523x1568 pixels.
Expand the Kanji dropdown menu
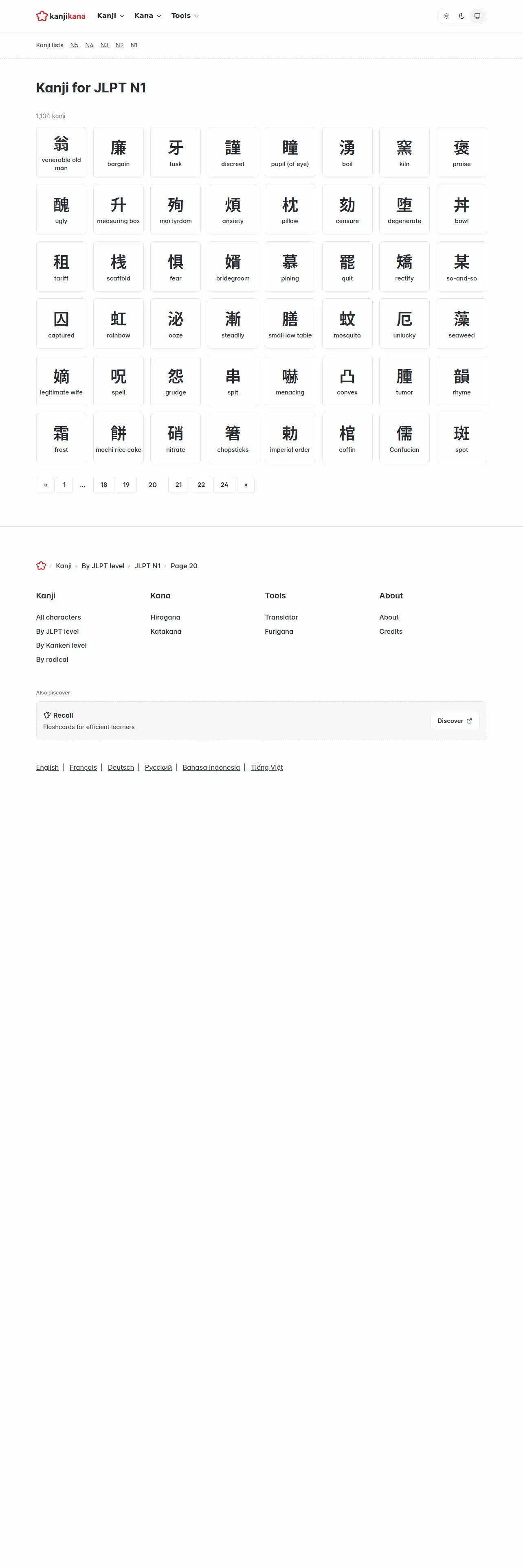click(111, 16)
